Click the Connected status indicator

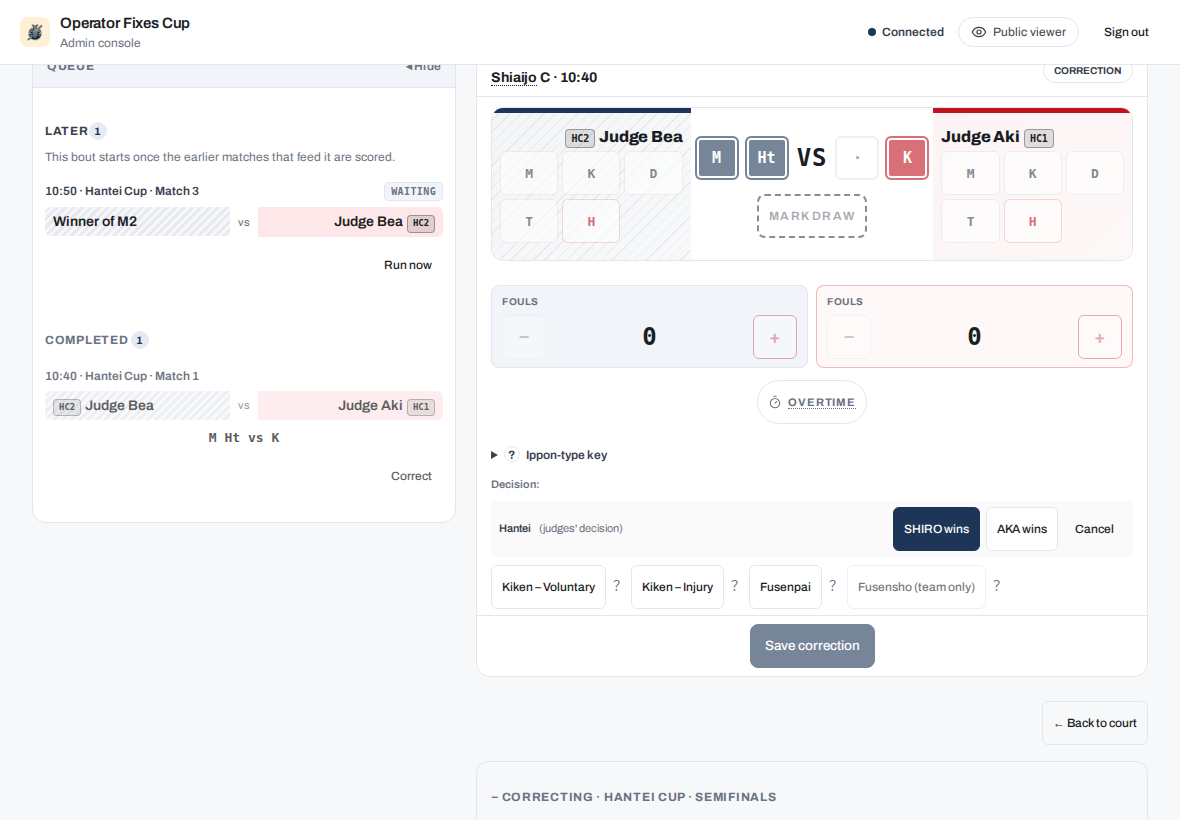pos(906,32)
